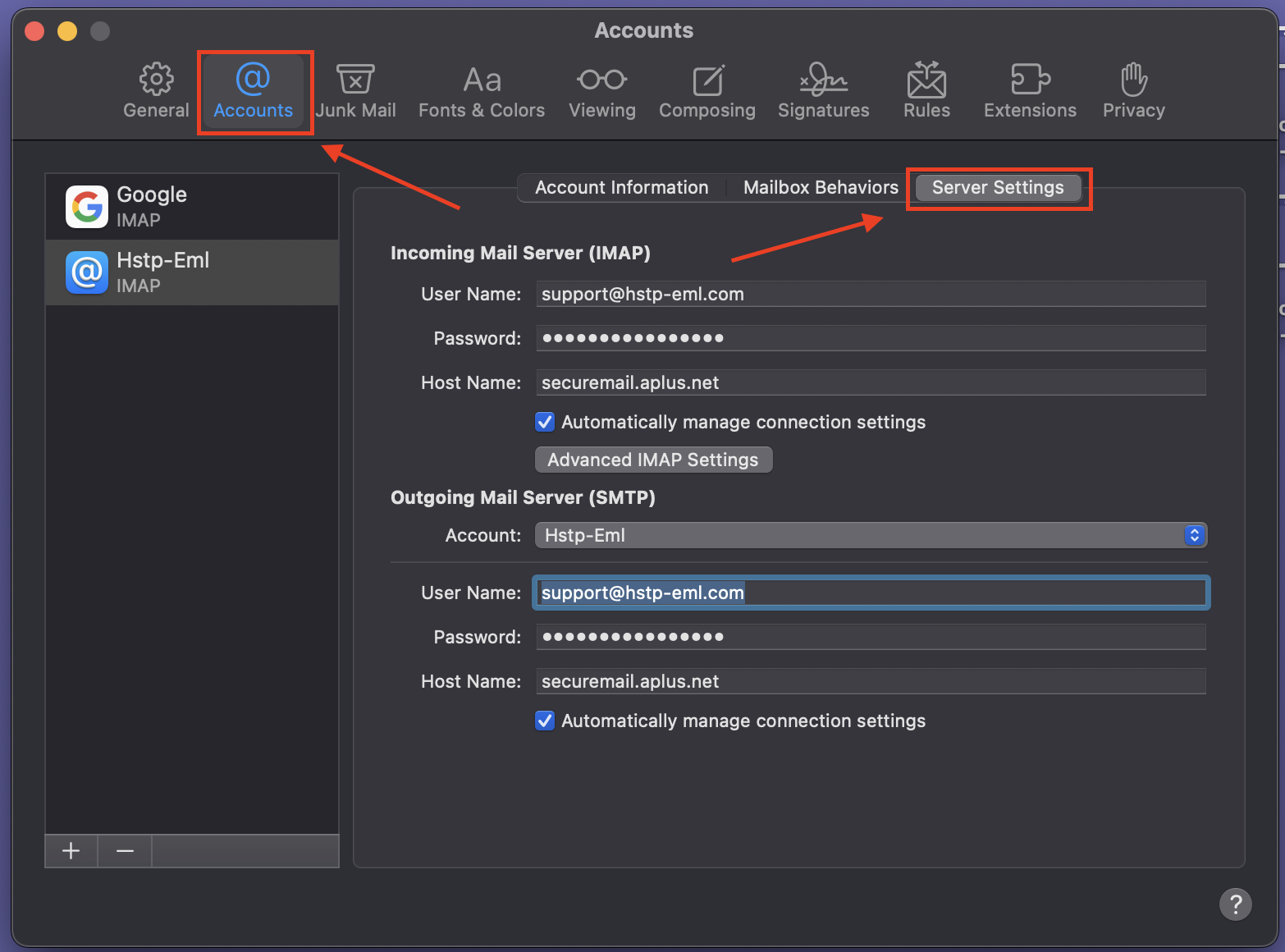The width and height of the screenshot is (1285, 952).
Task: Add a new account with plus button
Action: [71, 851]
